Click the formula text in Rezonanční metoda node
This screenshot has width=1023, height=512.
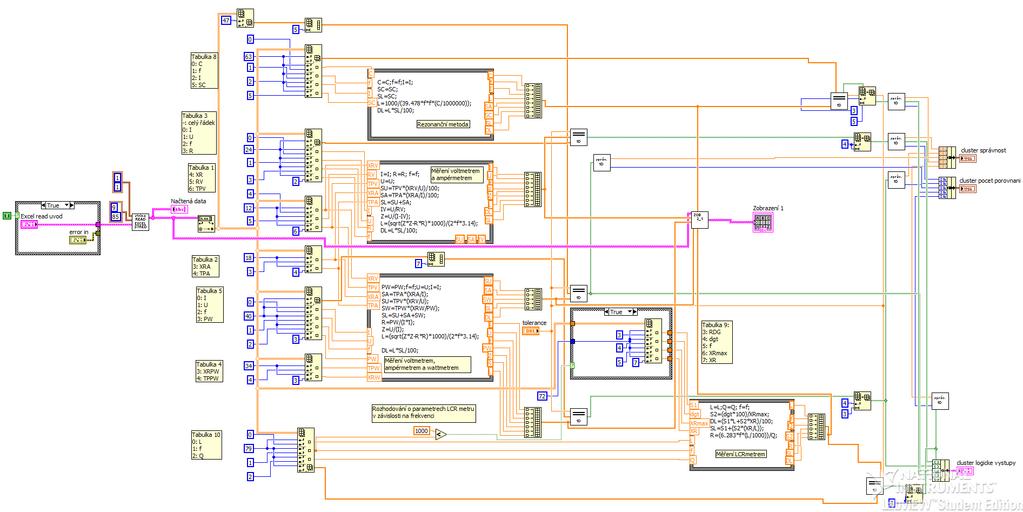[x=423, y=97]
